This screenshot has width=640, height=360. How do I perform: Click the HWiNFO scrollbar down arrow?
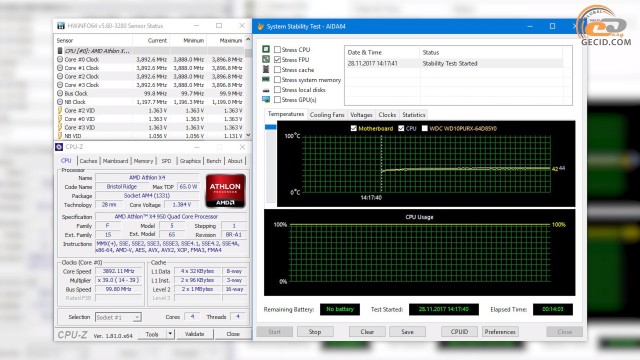pos(248,135)
